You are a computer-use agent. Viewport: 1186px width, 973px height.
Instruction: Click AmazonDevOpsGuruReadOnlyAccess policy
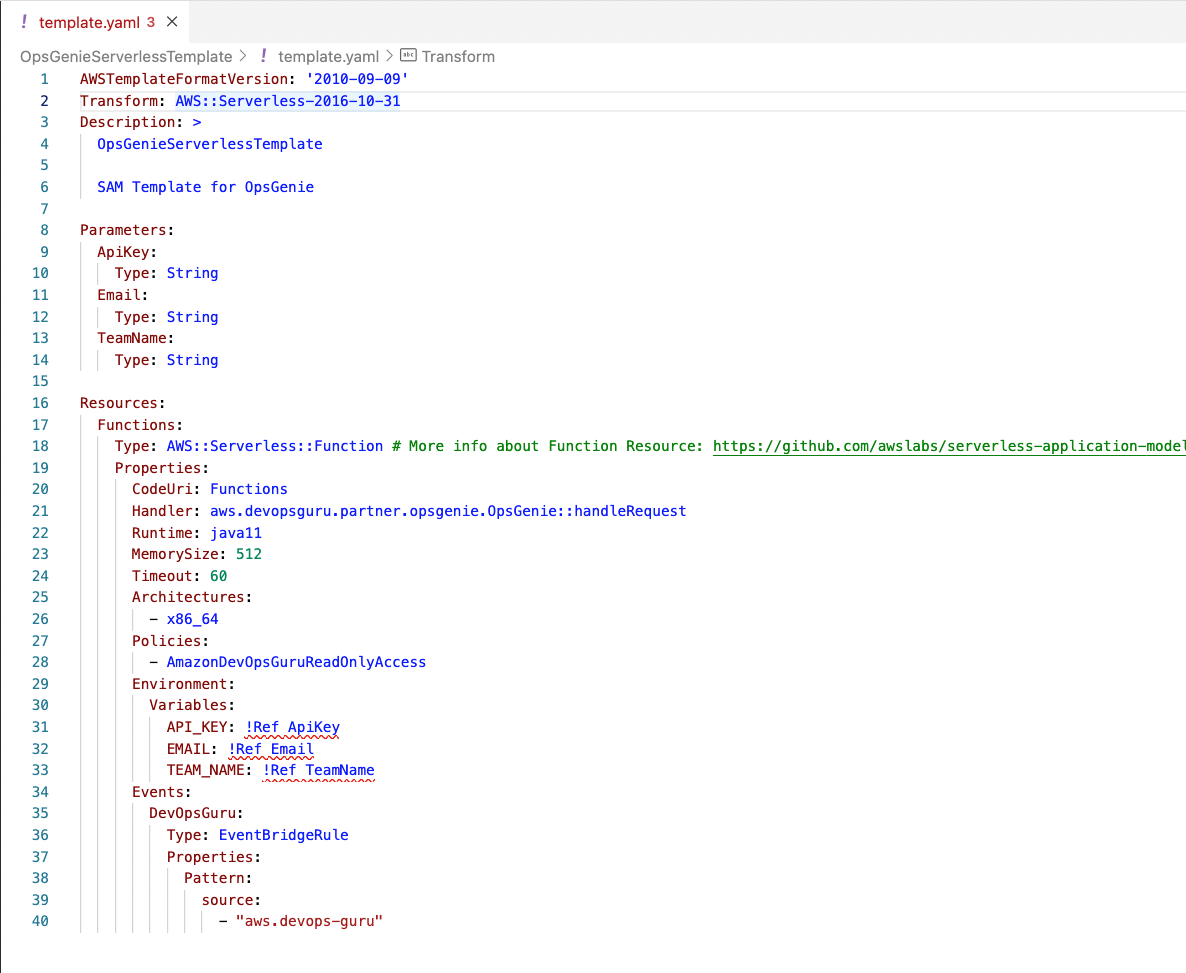coord(296,663)
